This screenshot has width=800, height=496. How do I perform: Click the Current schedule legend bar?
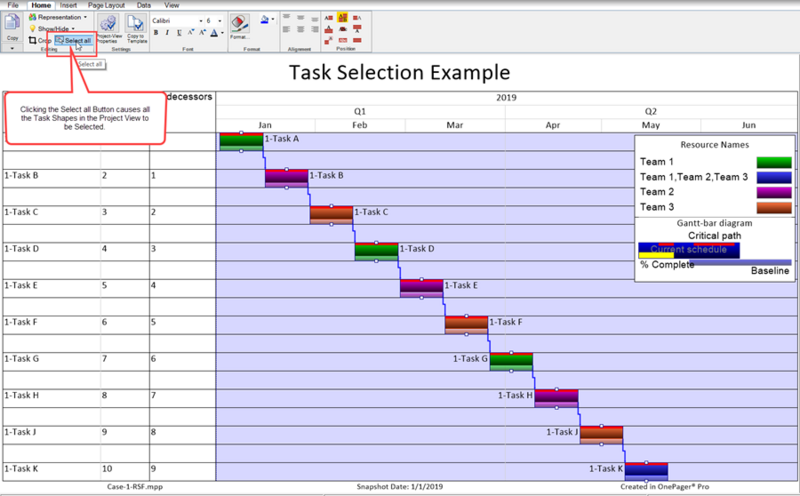coord(689,250)
